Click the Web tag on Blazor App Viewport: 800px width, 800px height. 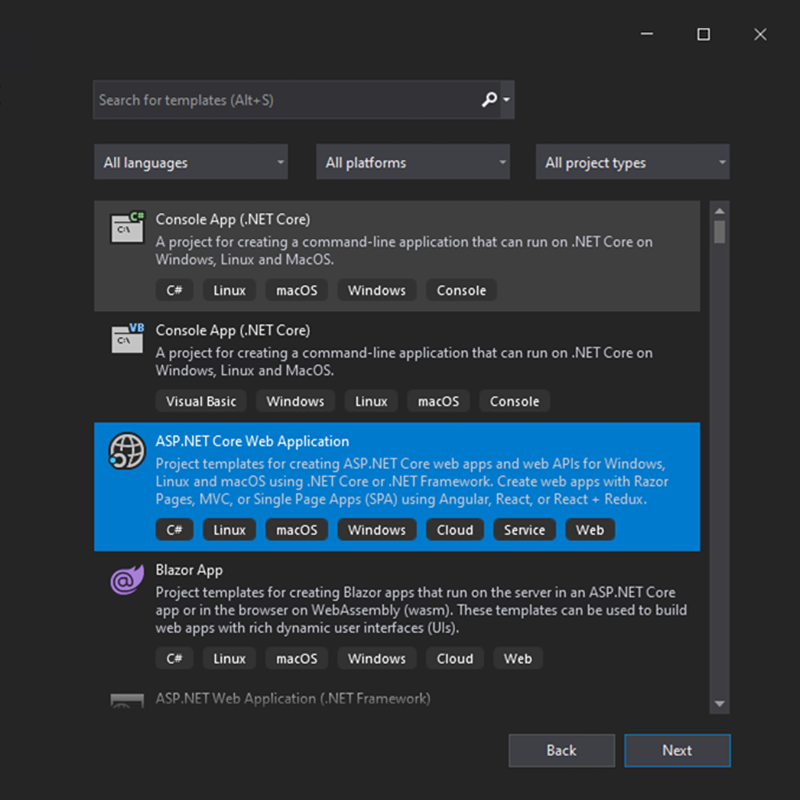coord(518,659)
